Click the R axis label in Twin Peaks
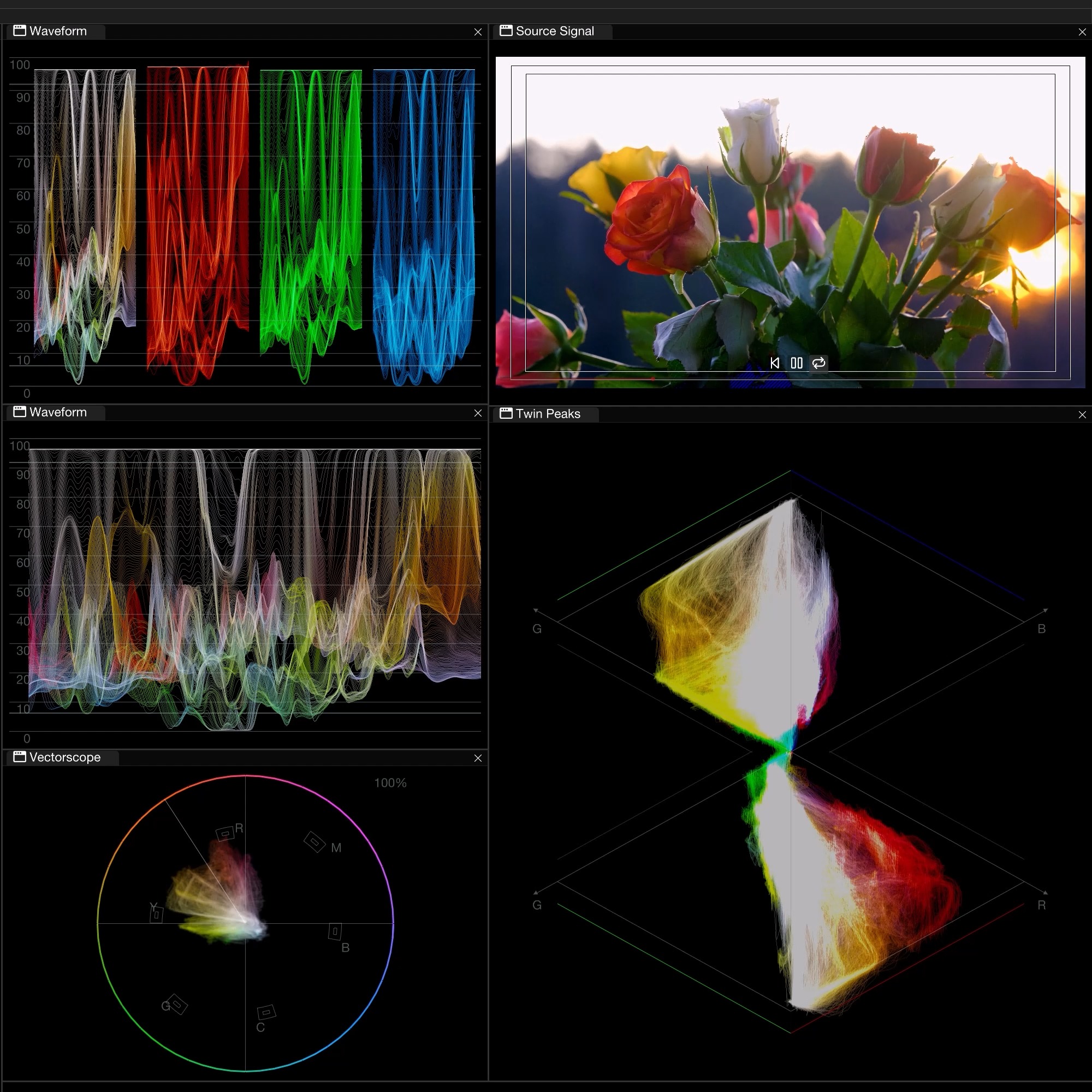This screenshot has height=1092, width=1092. (1041, 905)
